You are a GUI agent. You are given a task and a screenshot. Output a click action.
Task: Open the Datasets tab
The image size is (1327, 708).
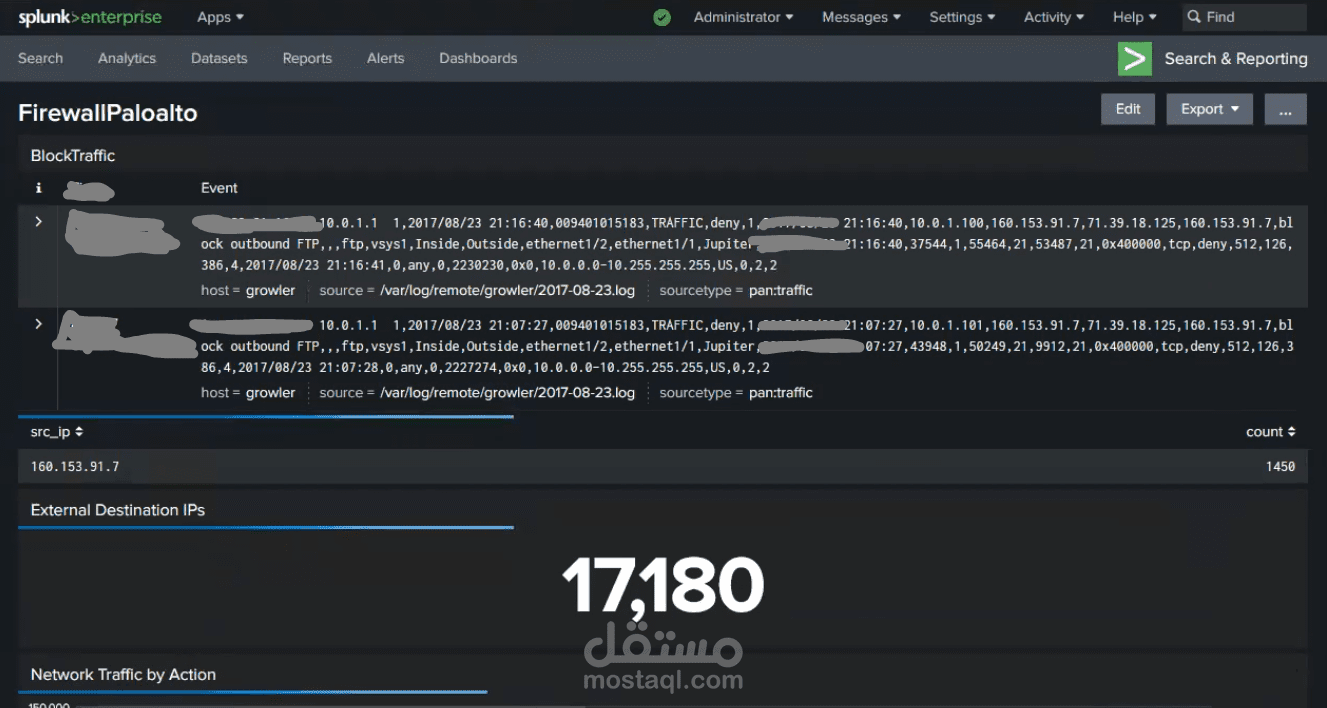219,58
